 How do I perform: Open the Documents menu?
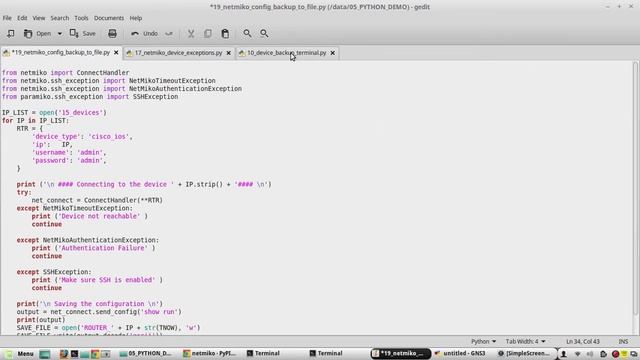109,18
